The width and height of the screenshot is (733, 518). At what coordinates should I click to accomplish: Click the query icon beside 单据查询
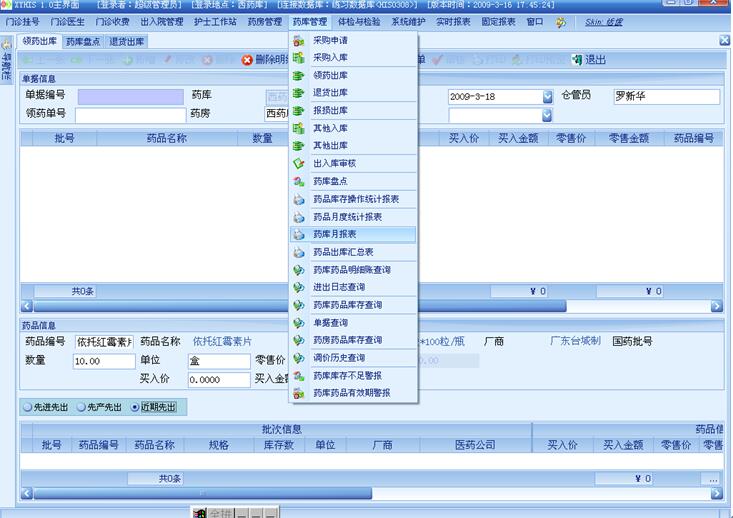point(299,323)
